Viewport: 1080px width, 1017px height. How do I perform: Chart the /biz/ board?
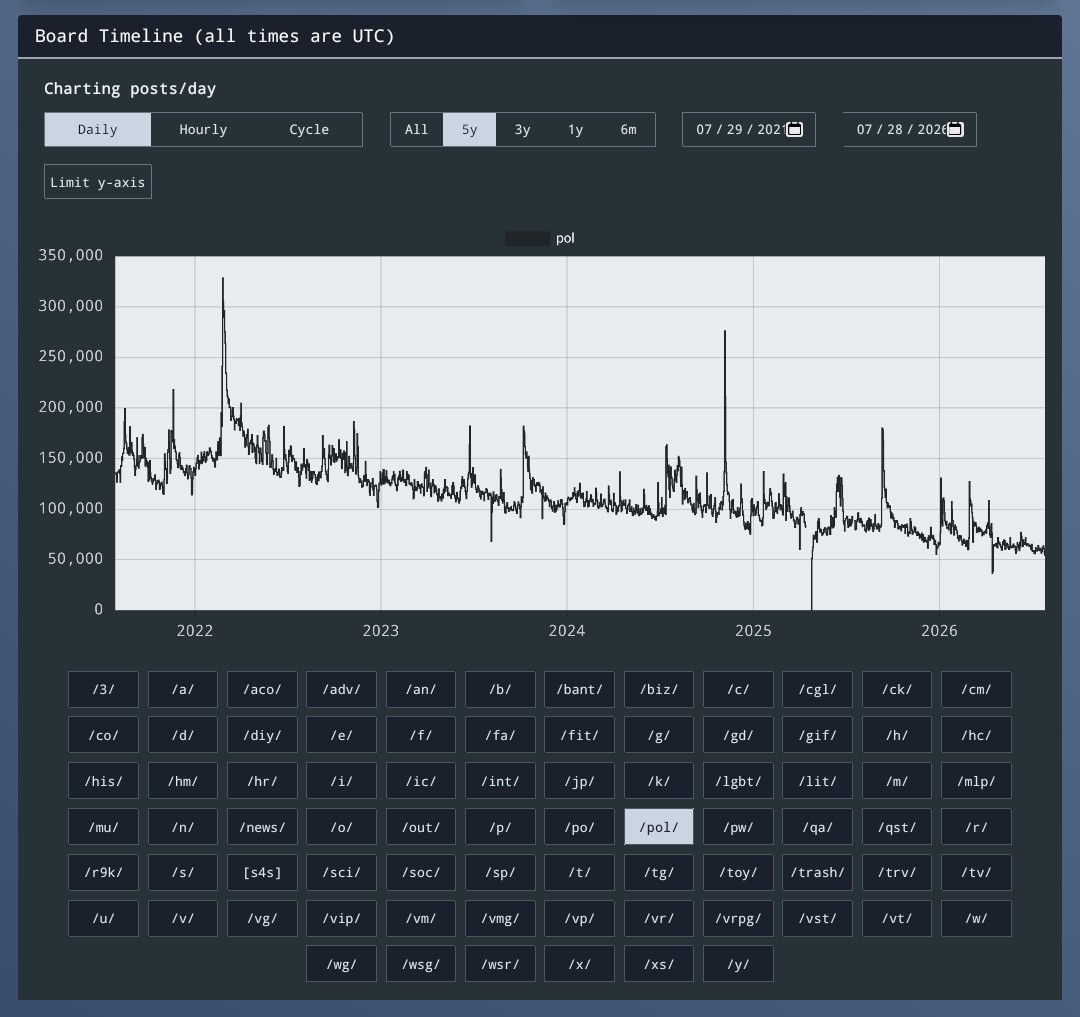(658, 689)
